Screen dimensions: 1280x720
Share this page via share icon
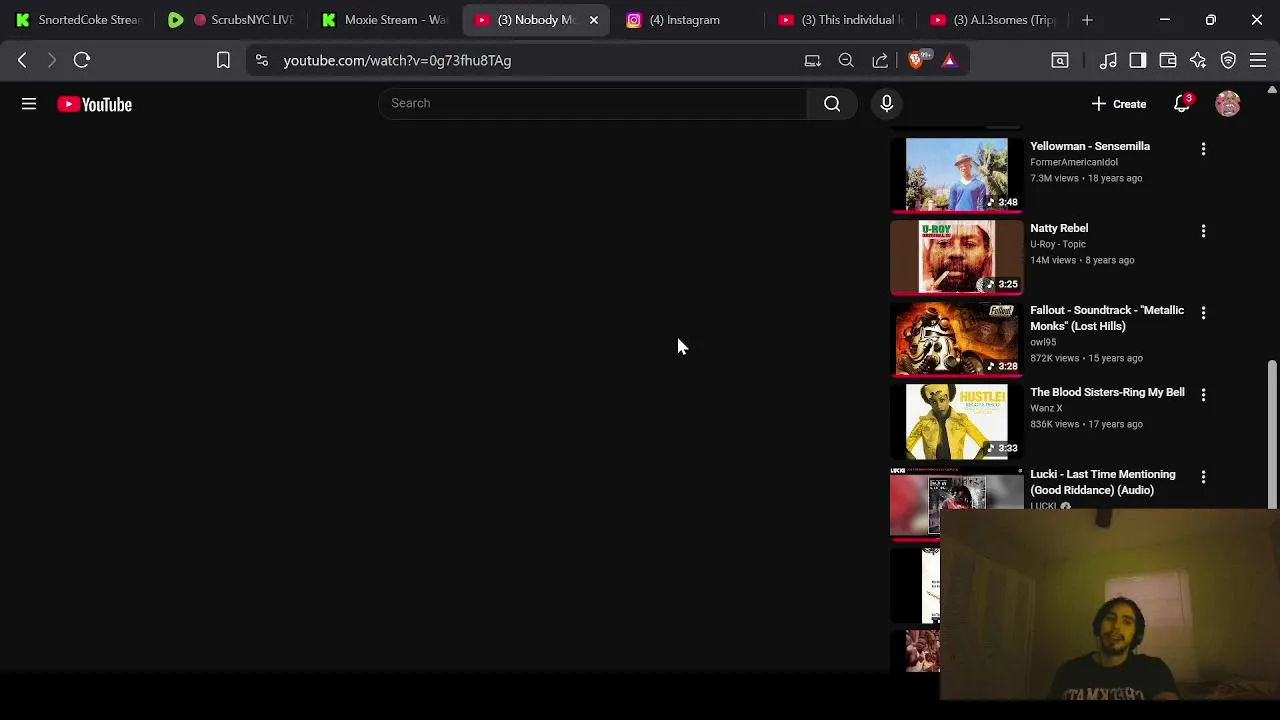[880, 60]
